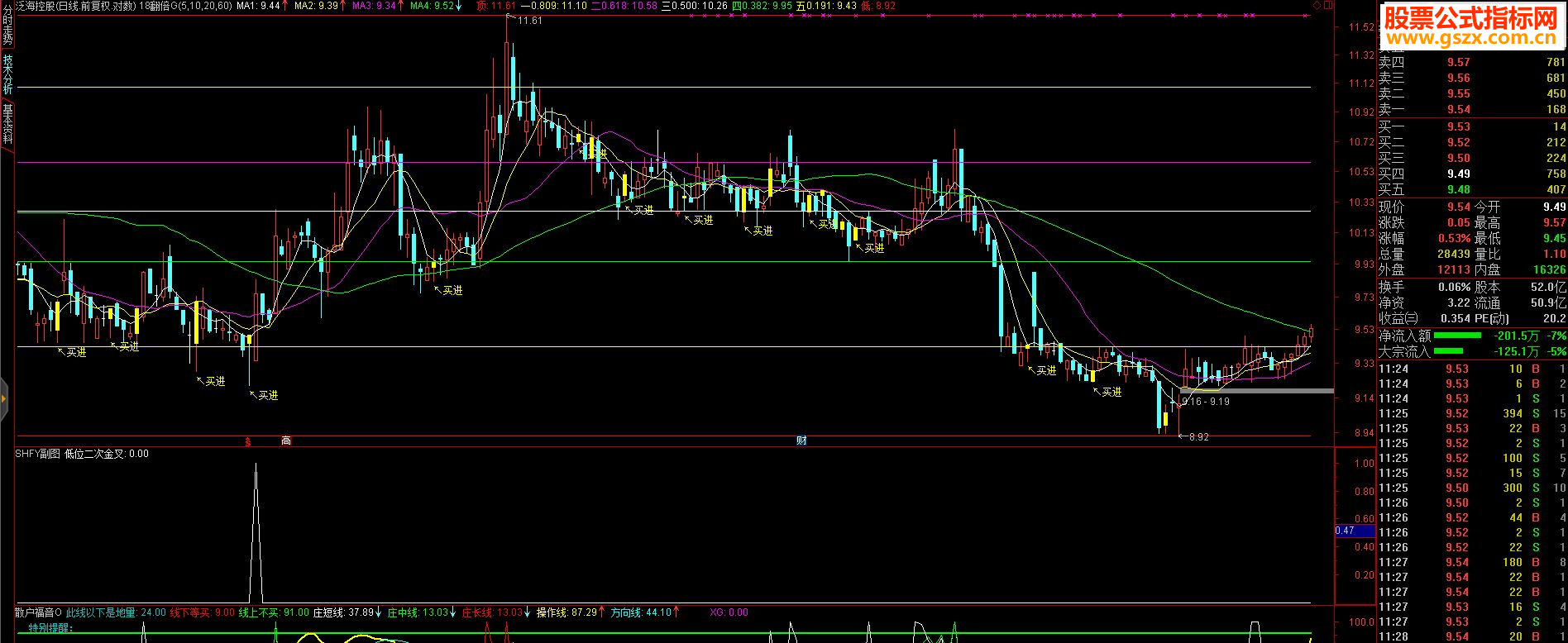
Task: Click the XG: 0.00 value
Action: pos(729,612)
